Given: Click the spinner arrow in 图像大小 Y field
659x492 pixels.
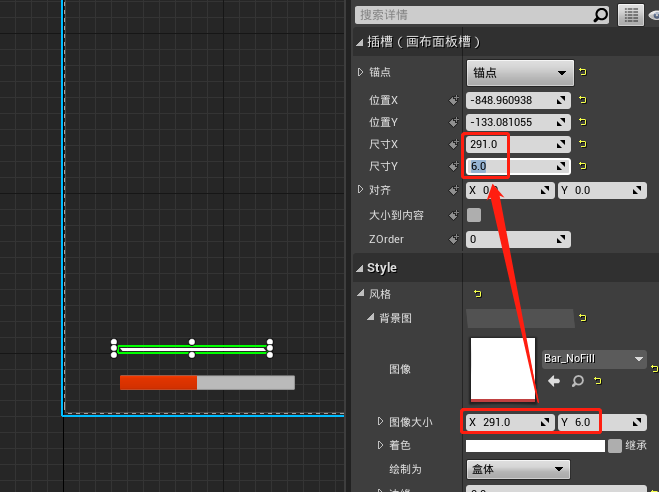Looking at the screenshot, I should pos(637,422).
